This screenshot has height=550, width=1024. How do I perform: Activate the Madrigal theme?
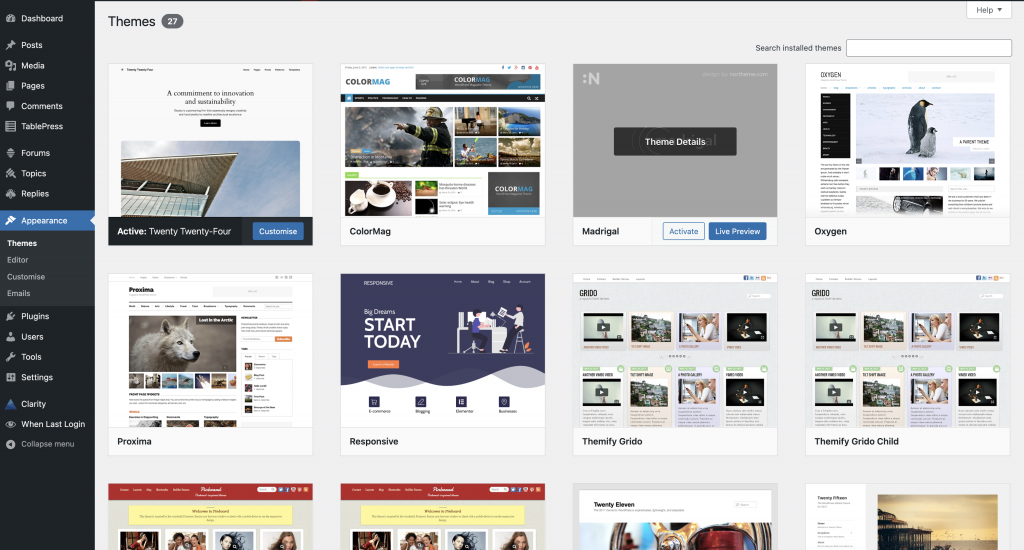coord(684,231)
